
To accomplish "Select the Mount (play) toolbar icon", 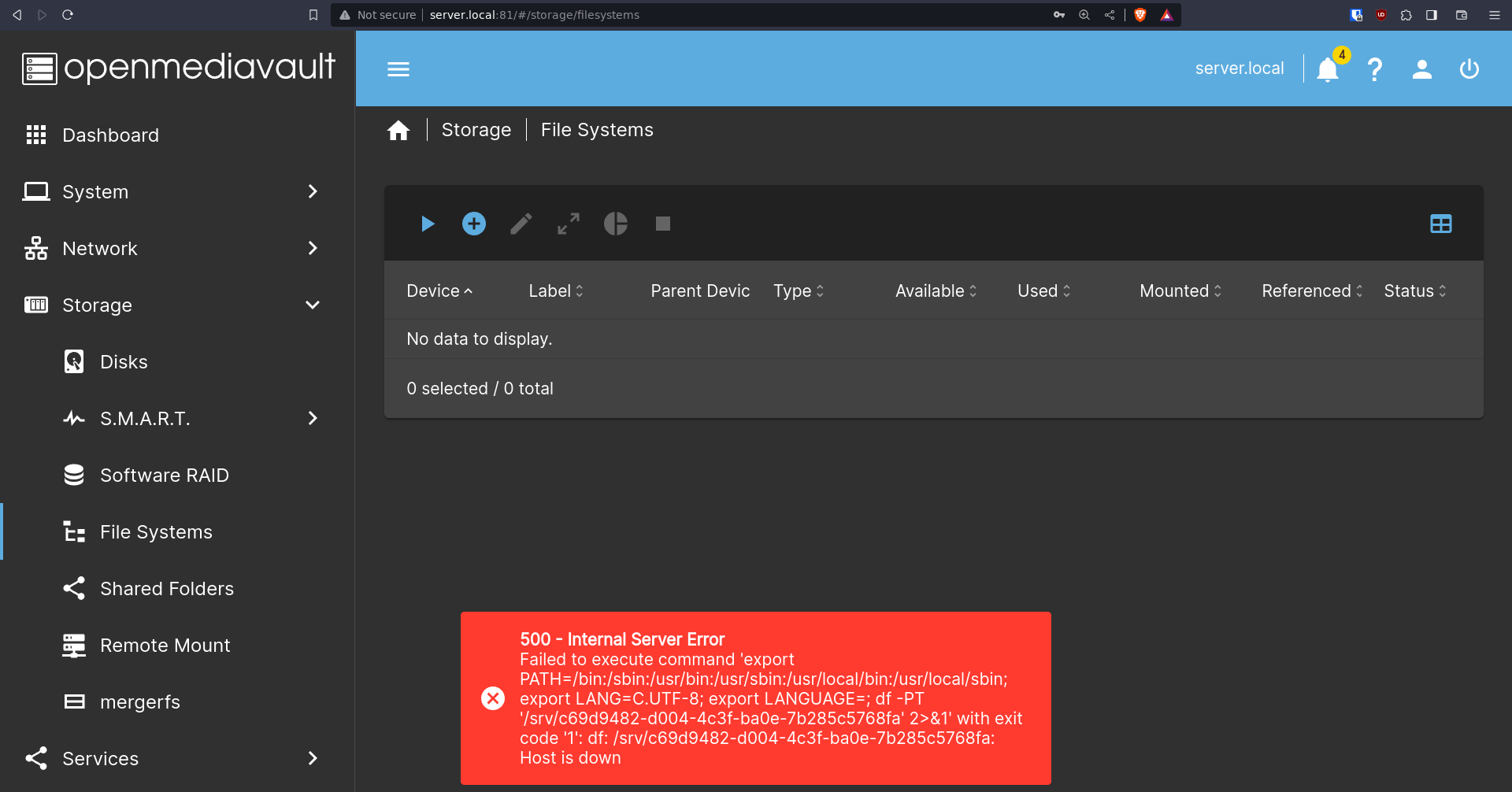I will 427,224.
